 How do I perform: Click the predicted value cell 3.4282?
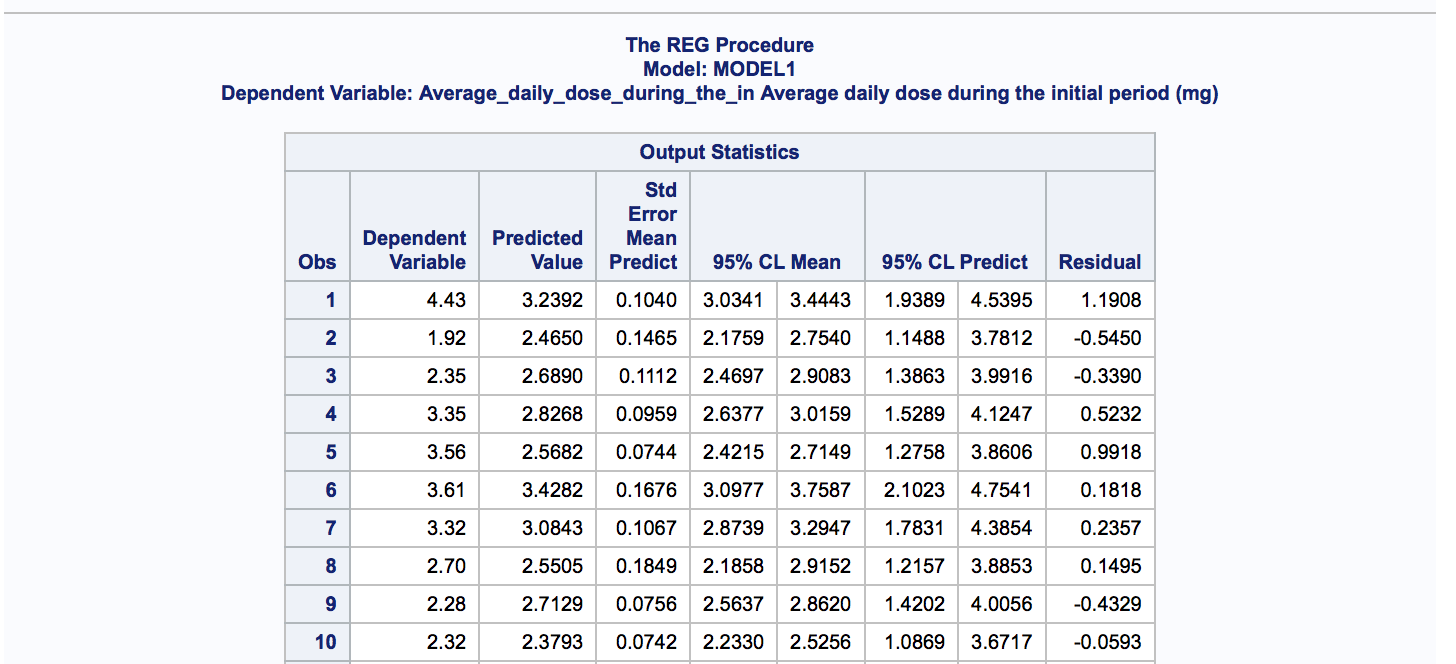point(552,490)
